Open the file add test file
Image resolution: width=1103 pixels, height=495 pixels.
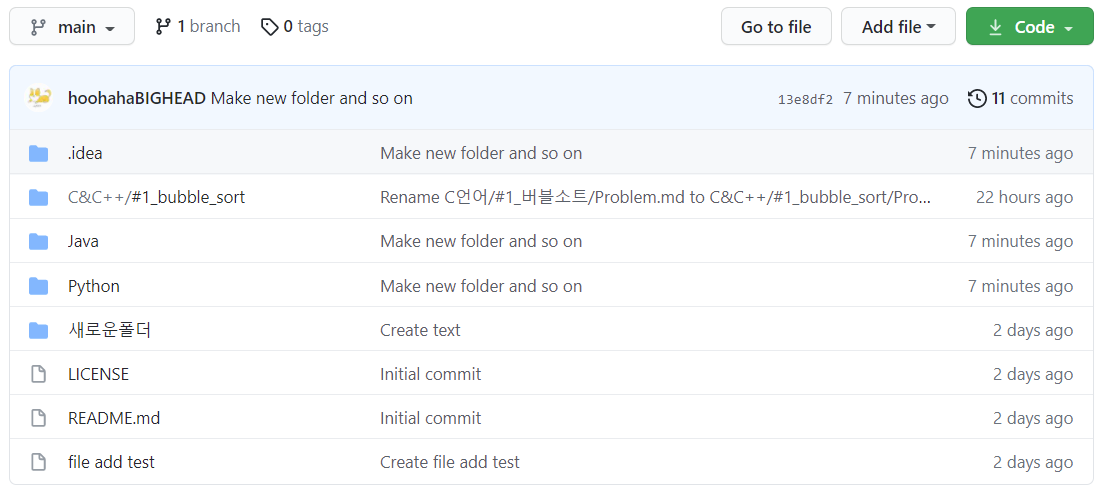coord(111,462)
